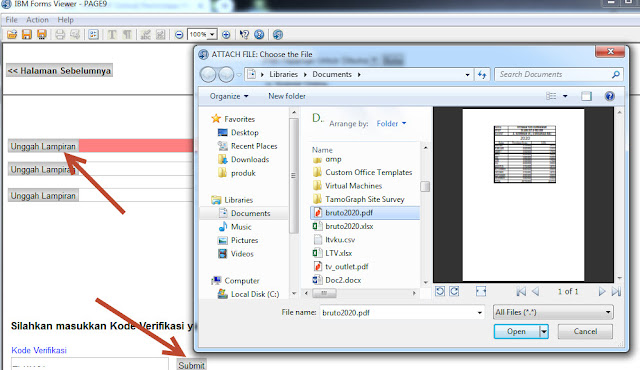Click the Name column header in file list
This screenshot has height=370, width=640.
tap(322, 150)
